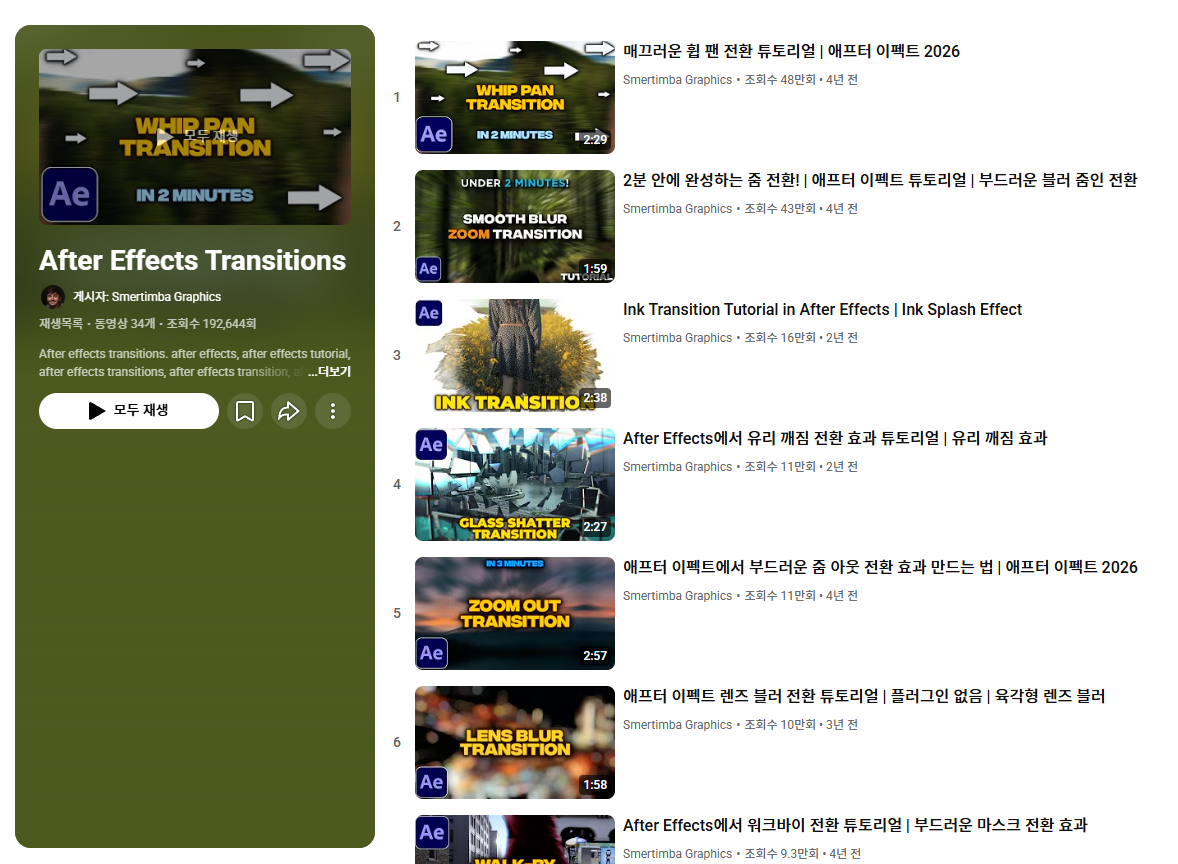Open Ink Transition thumbnail 2:38

point(515,355)
